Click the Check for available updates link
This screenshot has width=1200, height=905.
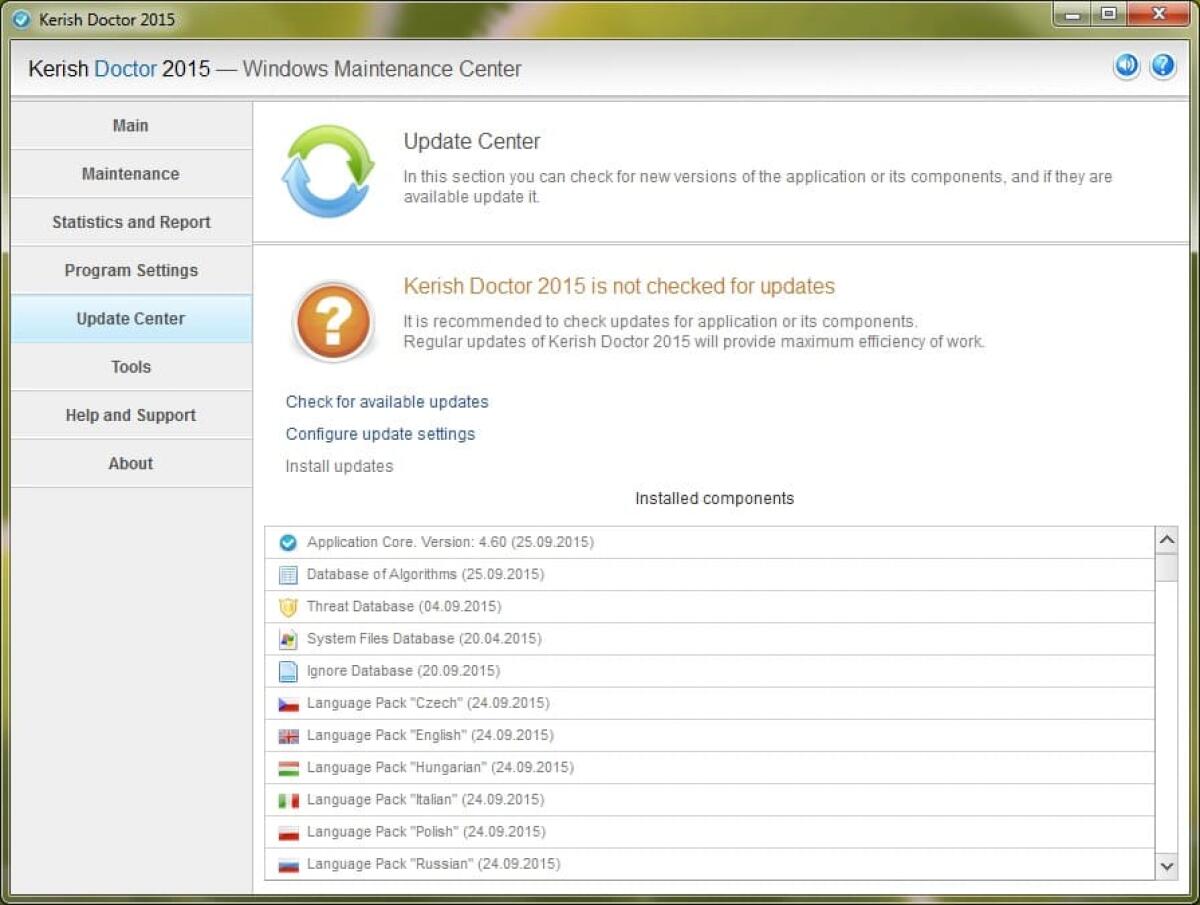(387, 402)
